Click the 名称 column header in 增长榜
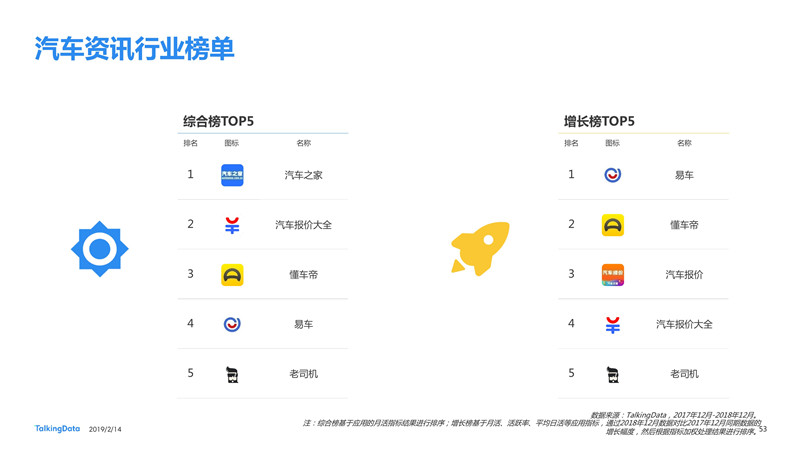The image size is (800, 449). pyautogui.click(x=684, y=143)
